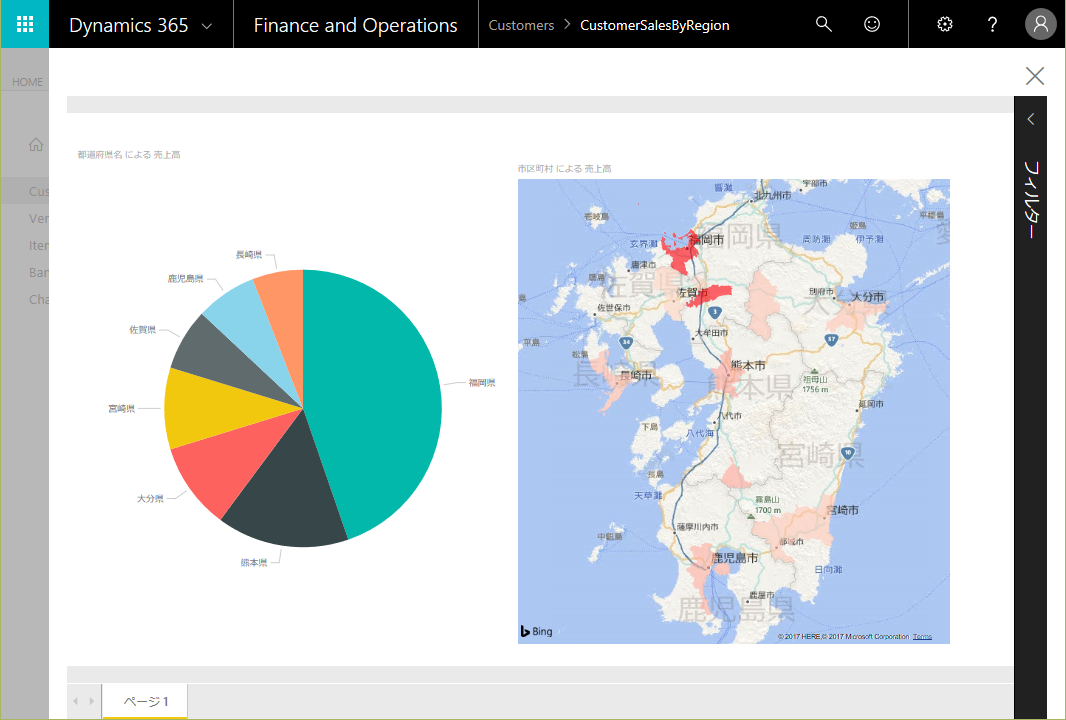
Task: Click the pie chart title 都道府県名 による 売上高
Action: 129,155
